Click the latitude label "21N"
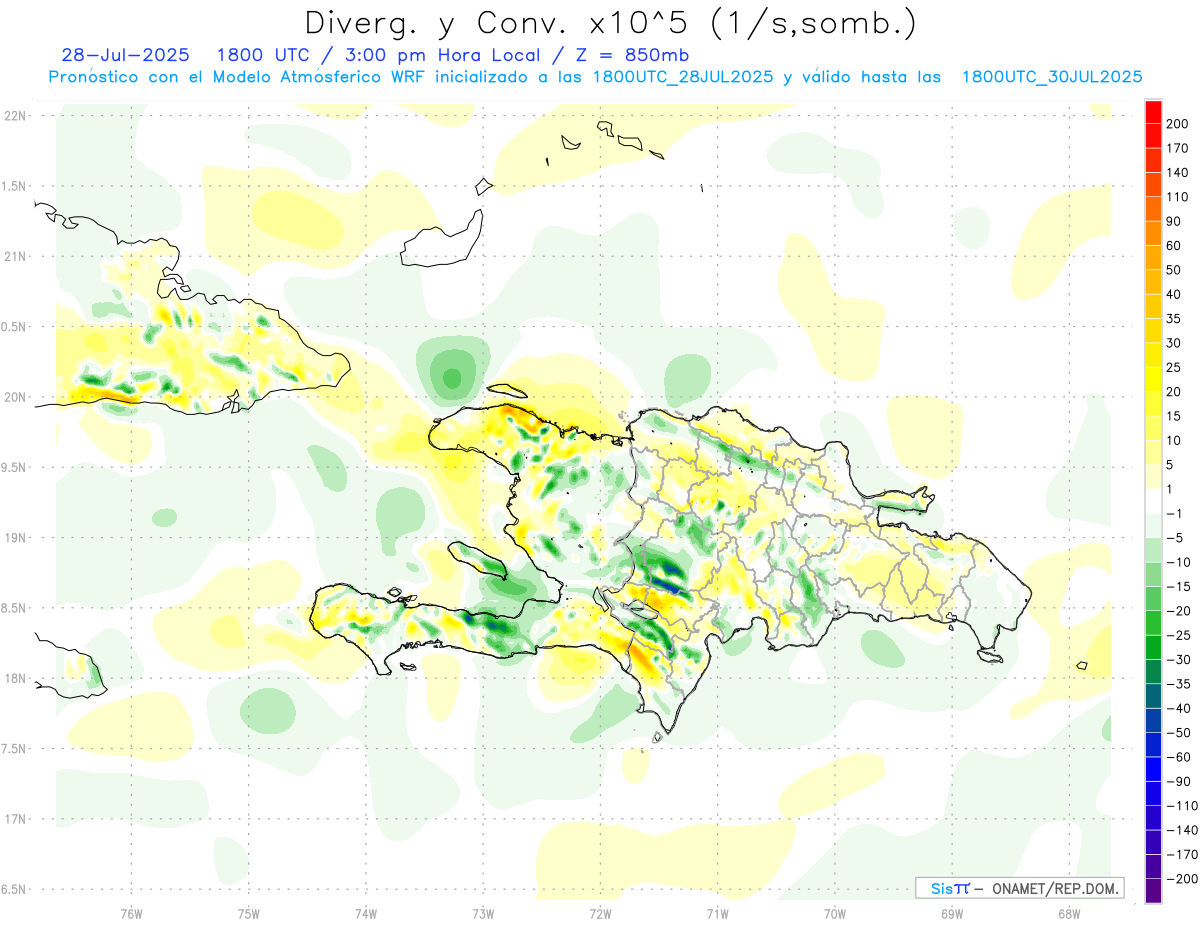Viewport: 1200px width, 927px height. coord(14,257)
